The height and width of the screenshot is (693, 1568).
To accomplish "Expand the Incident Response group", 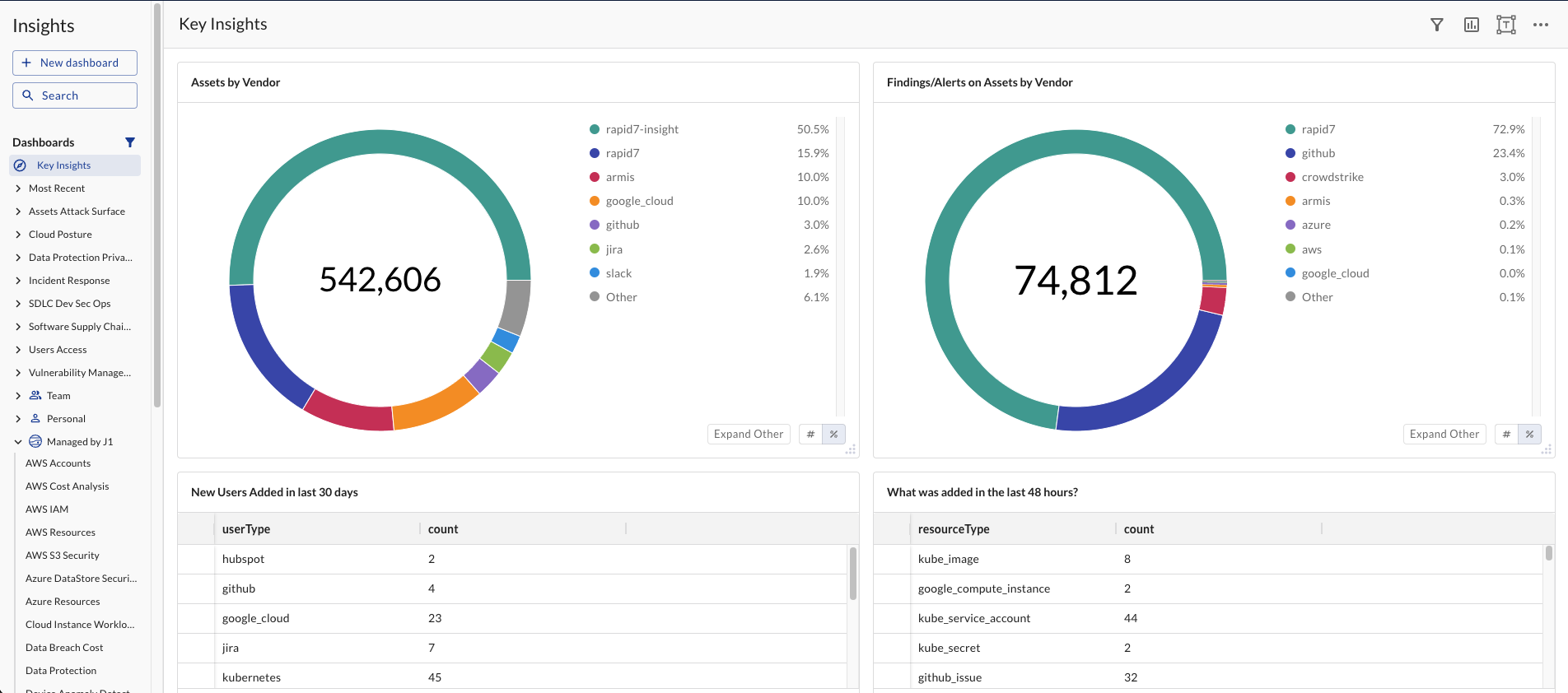I will tap(18, 281).
